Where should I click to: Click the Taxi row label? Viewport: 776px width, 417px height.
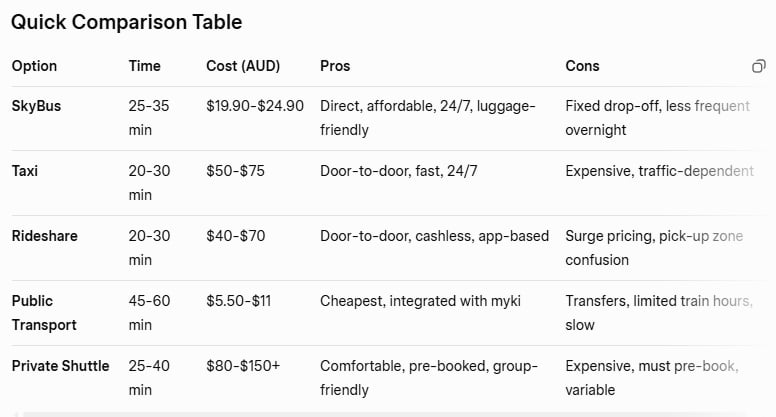[x=25, y=171]
